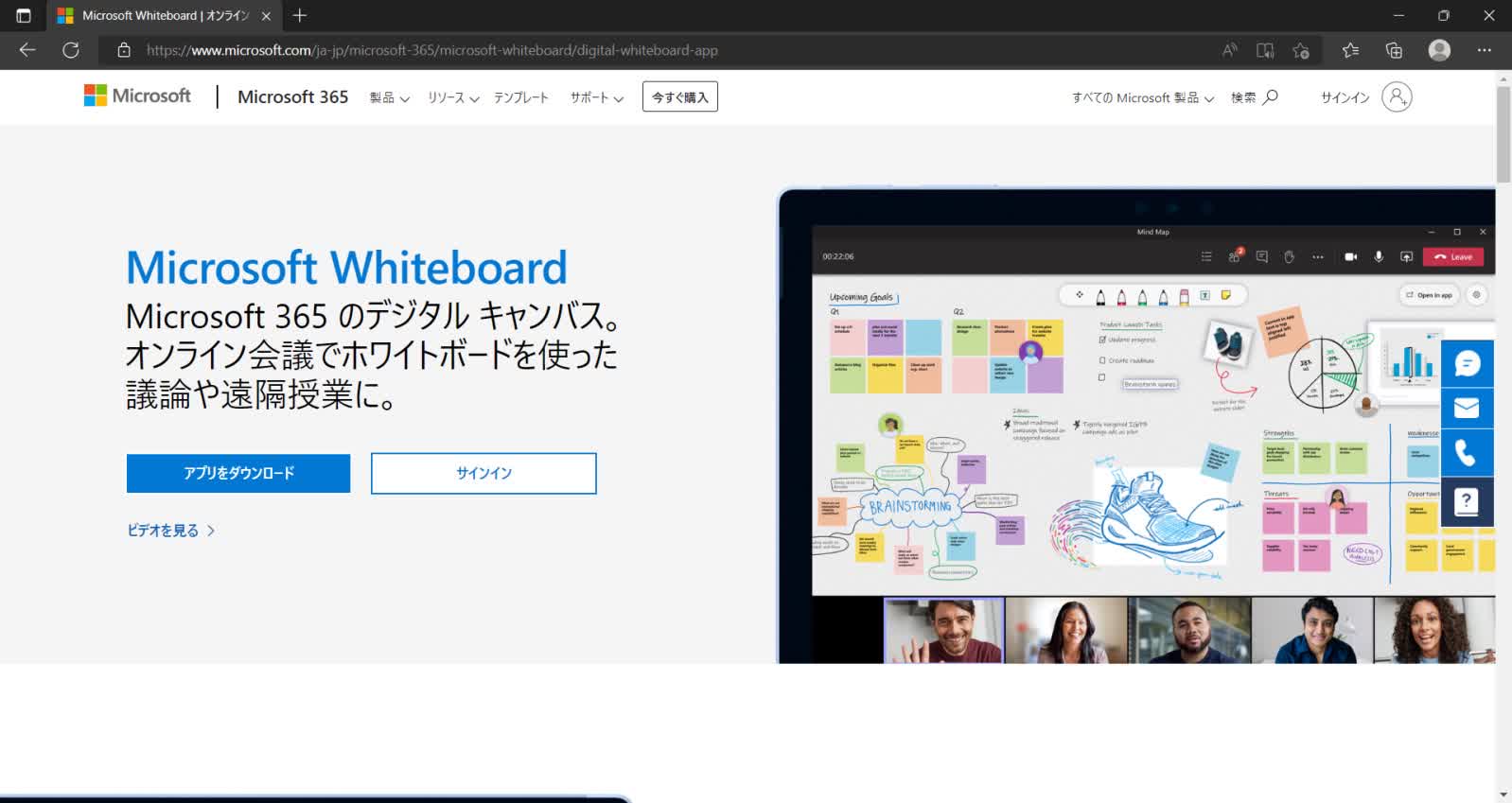Image resolution: width=1512 pixels, height=803 pixels.
Task: Open the browser profile avatar
Action: pos(1439,50)
